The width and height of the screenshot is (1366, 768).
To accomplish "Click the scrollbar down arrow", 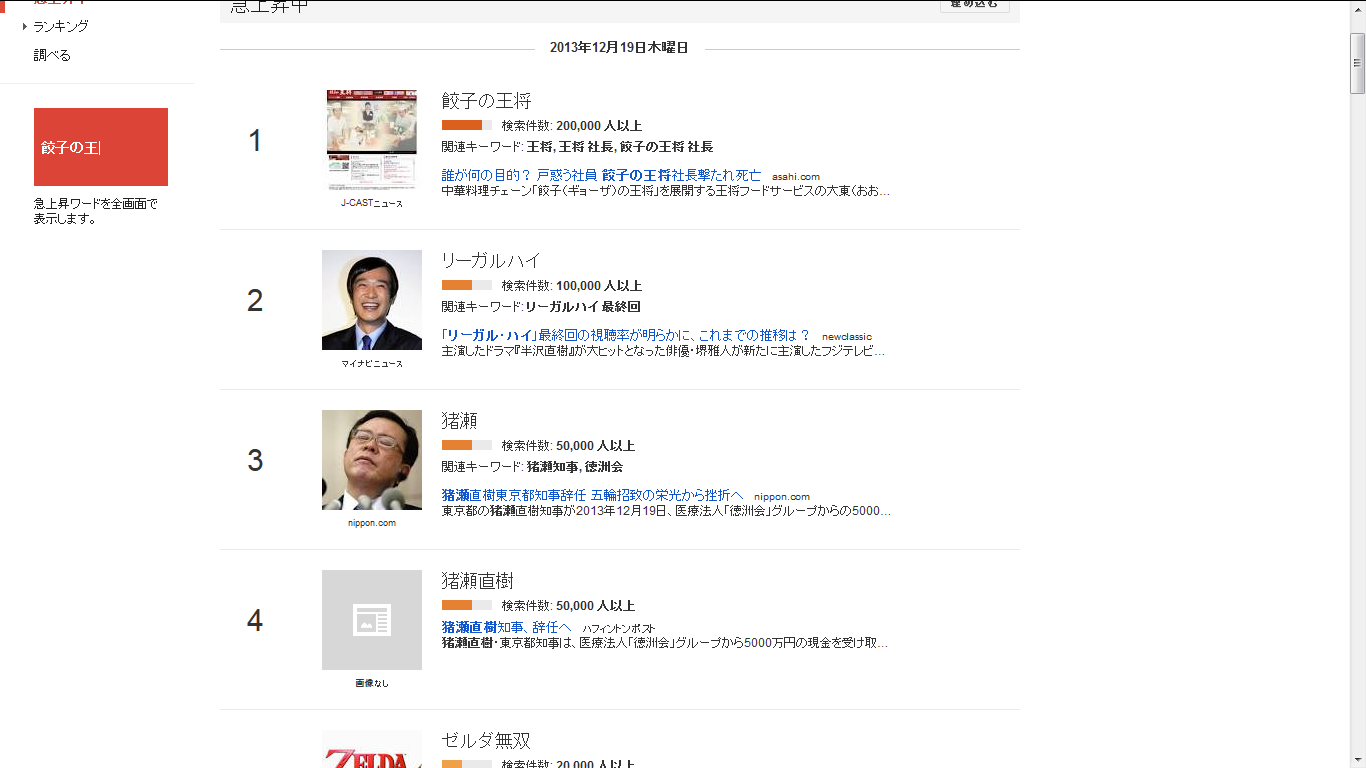I will point(1357,759).
